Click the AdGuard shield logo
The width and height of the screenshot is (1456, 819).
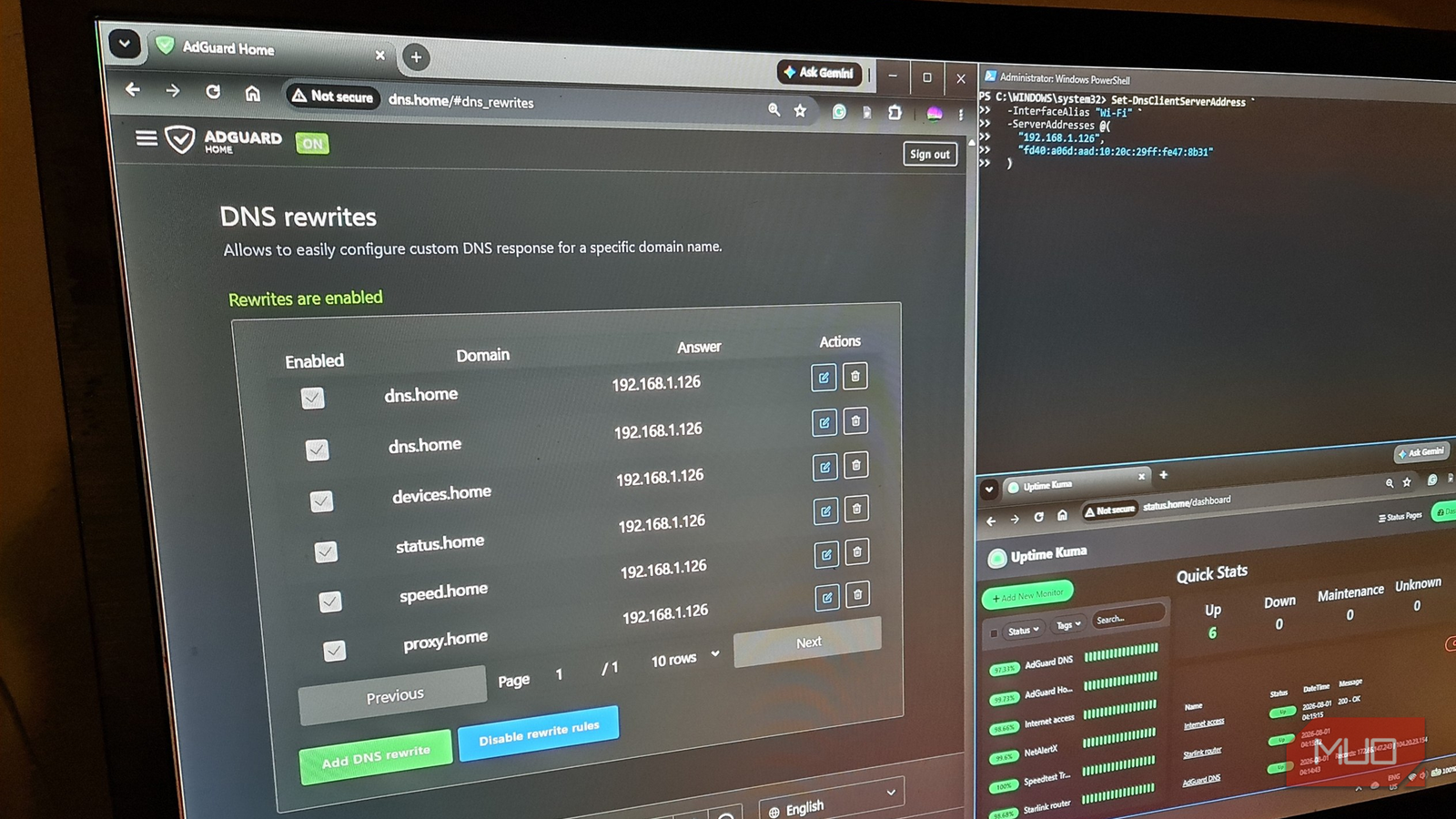point(180,138)
